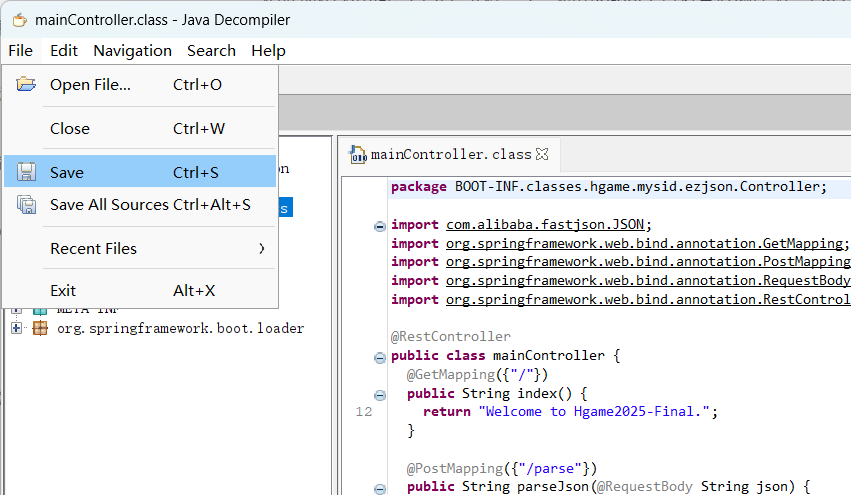
Task: Open the Edit menu
Action: [x=64, y=50]
